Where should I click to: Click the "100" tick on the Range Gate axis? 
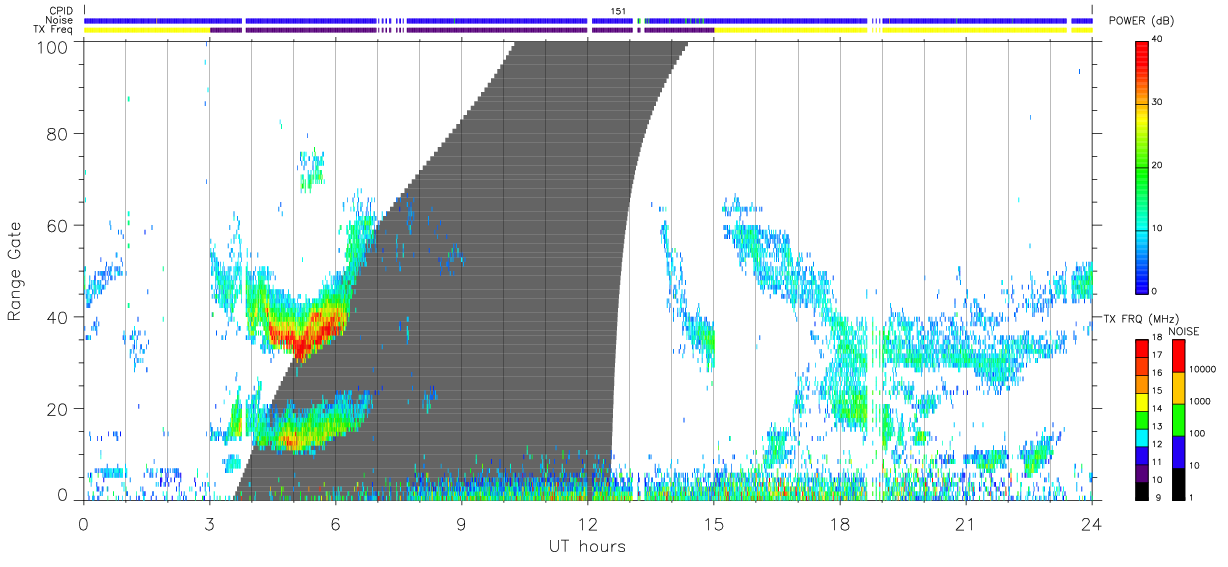pos(54,46)
